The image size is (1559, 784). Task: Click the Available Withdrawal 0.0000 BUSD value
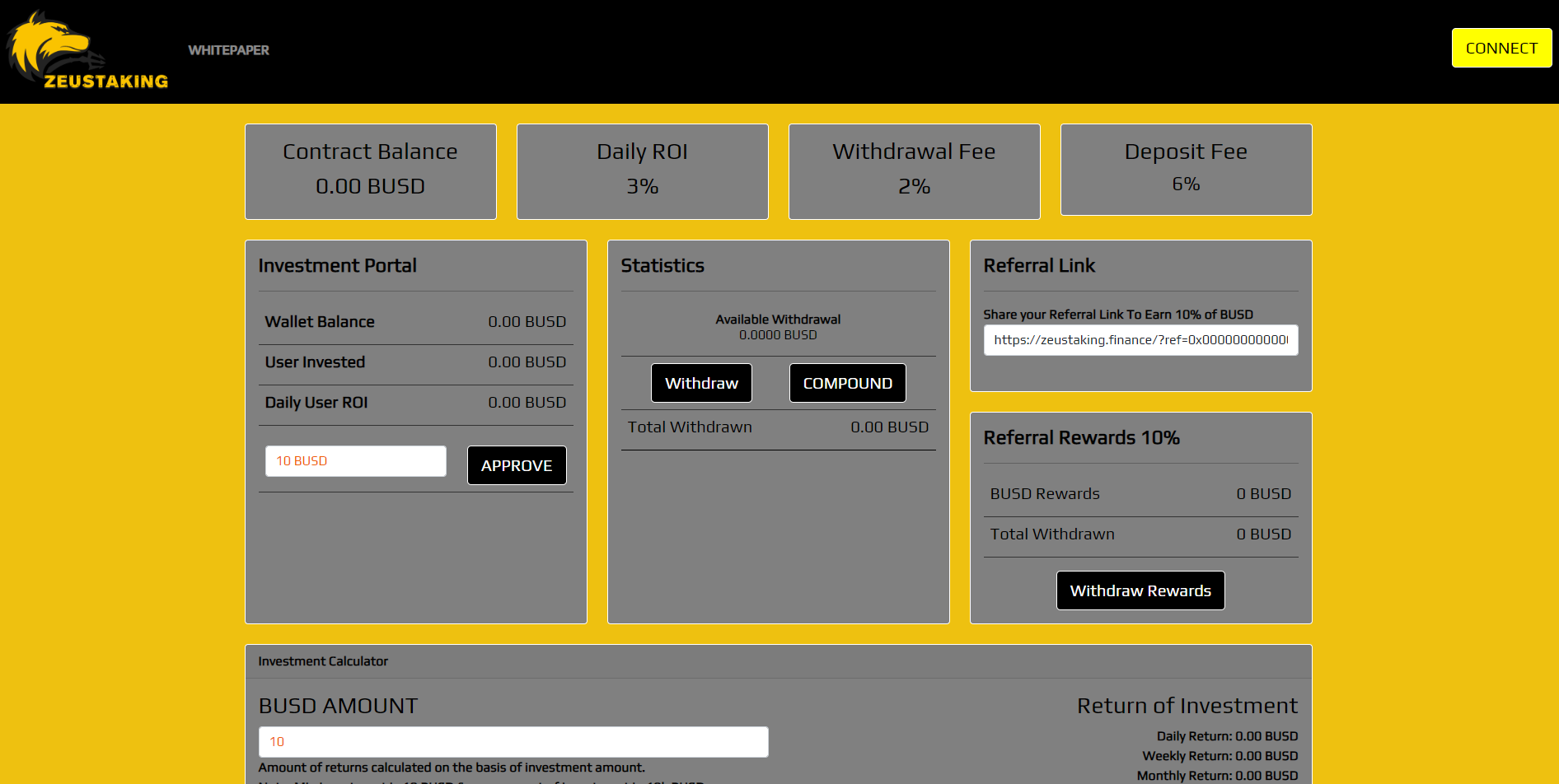(x=778, y=335)
